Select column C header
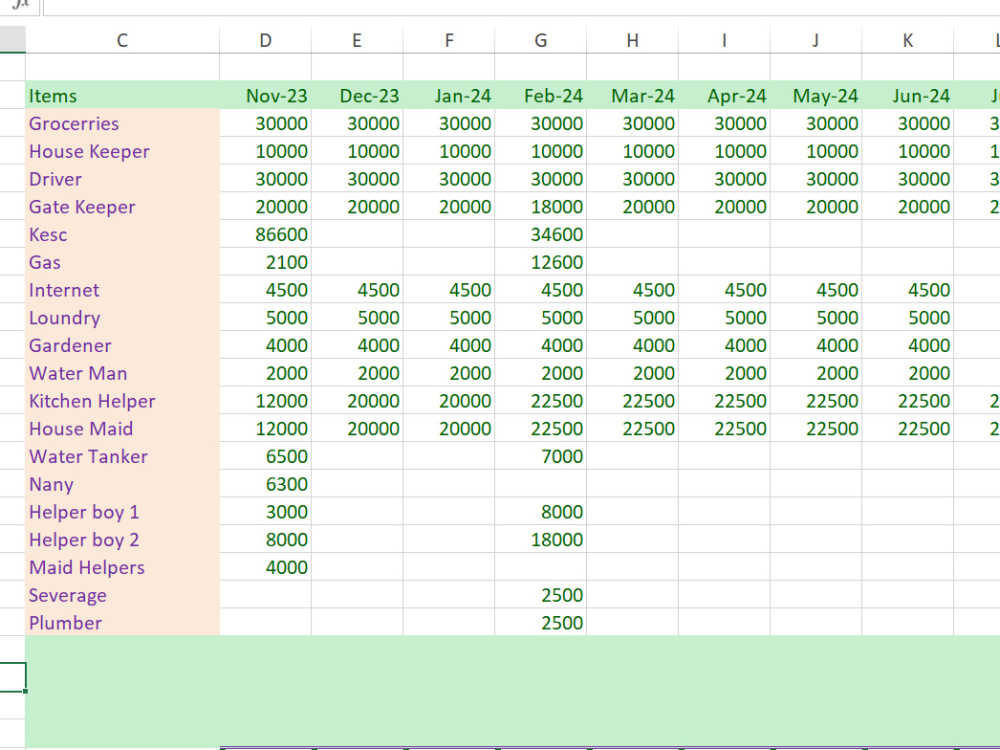 pos(122,40)
